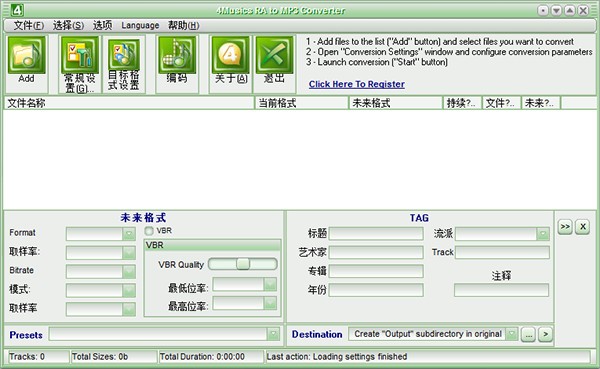
Task: Click the Click Here To Register link
Action: (357, 84)
